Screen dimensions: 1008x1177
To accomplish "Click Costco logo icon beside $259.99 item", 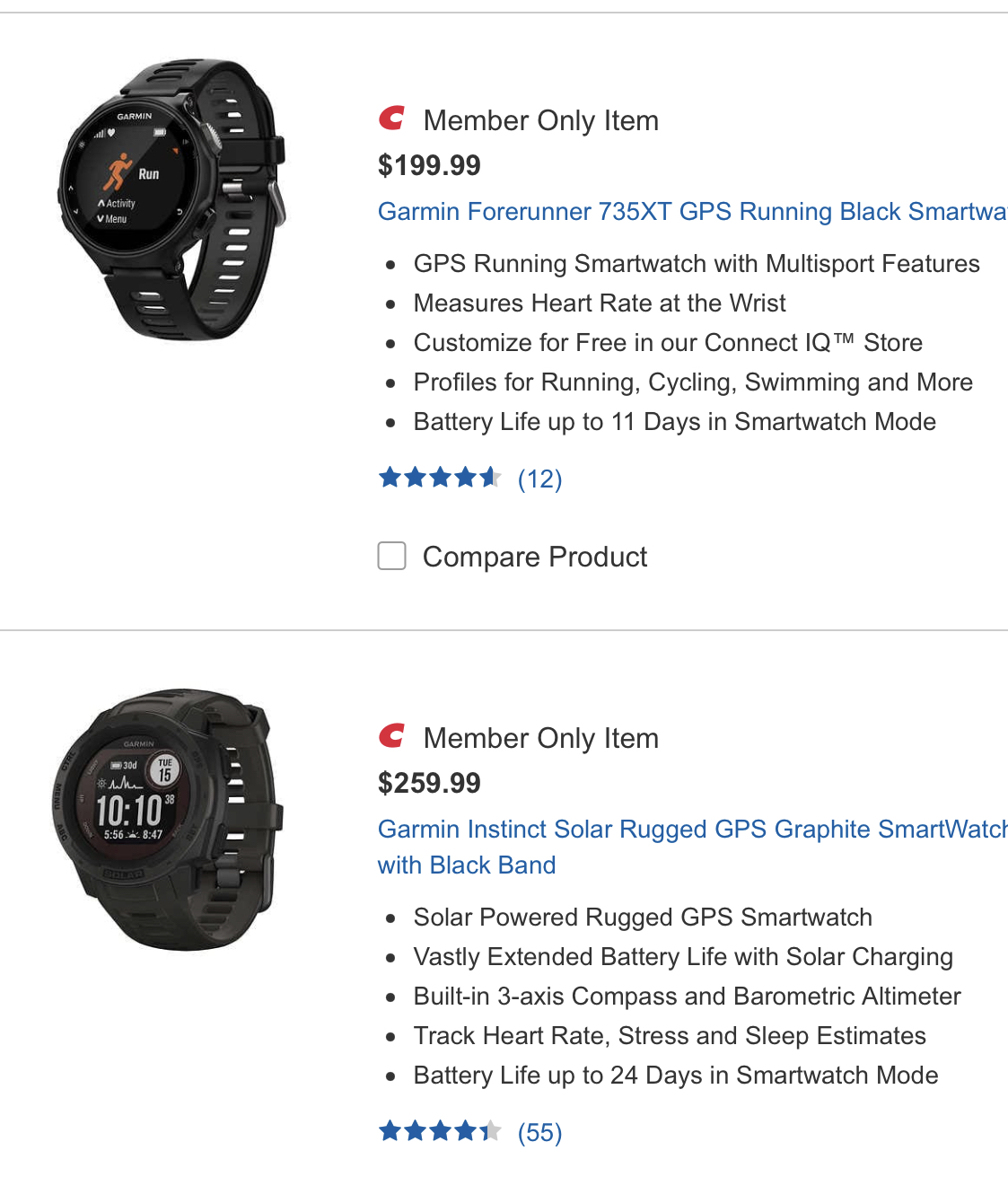I will pos(391,736).
